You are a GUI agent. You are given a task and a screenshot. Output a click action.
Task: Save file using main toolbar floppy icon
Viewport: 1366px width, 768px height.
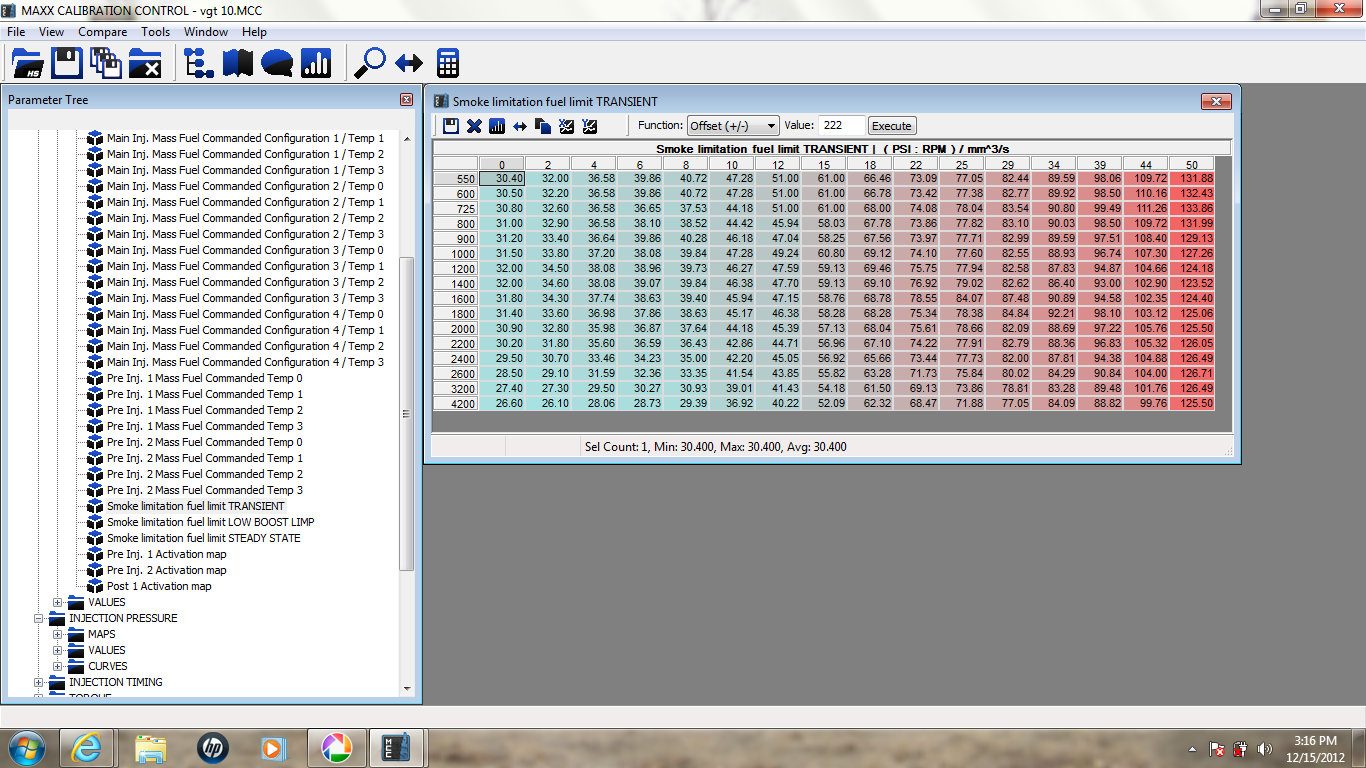click(67, 64)
